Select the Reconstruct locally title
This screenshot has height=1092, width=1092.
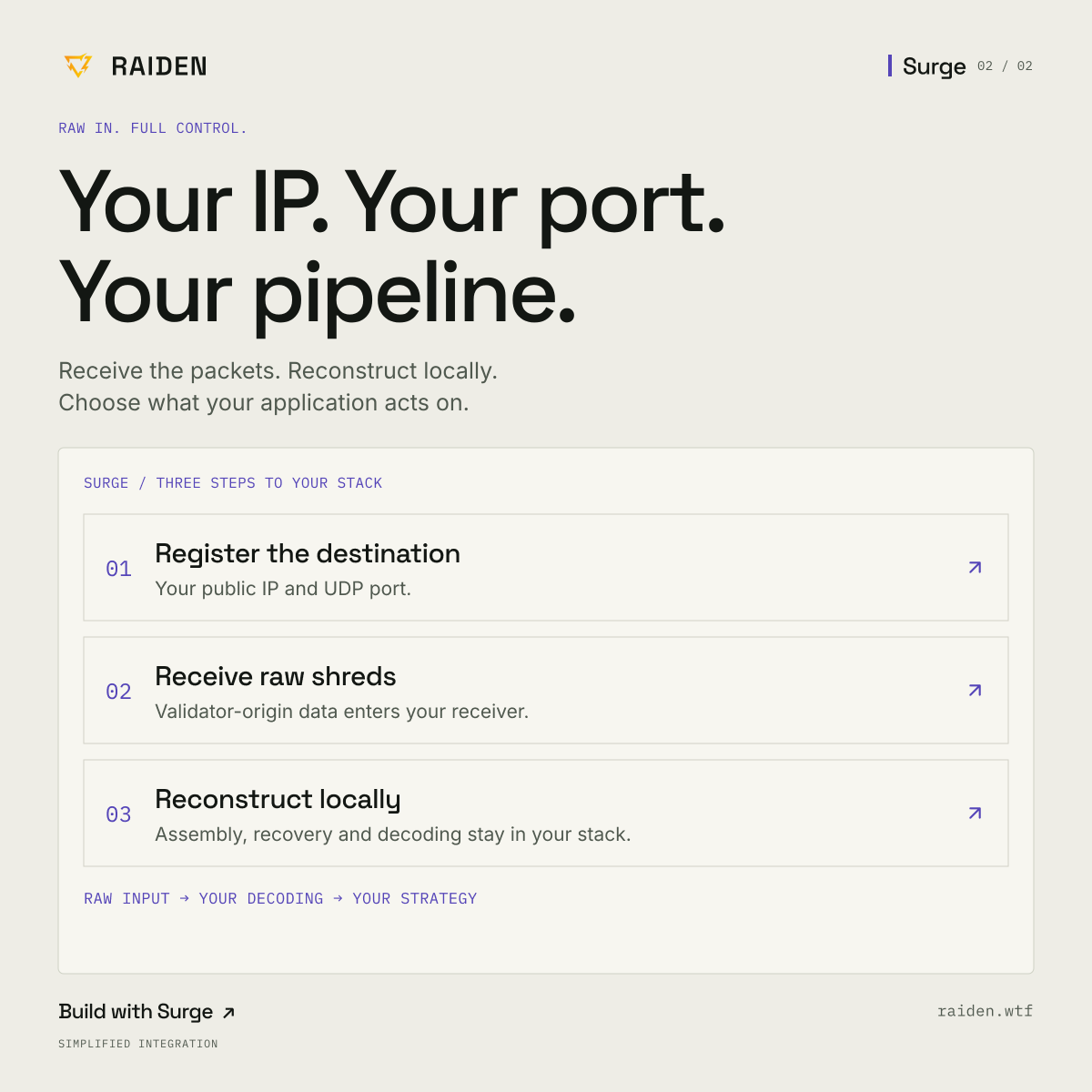[x=278, y=799]
